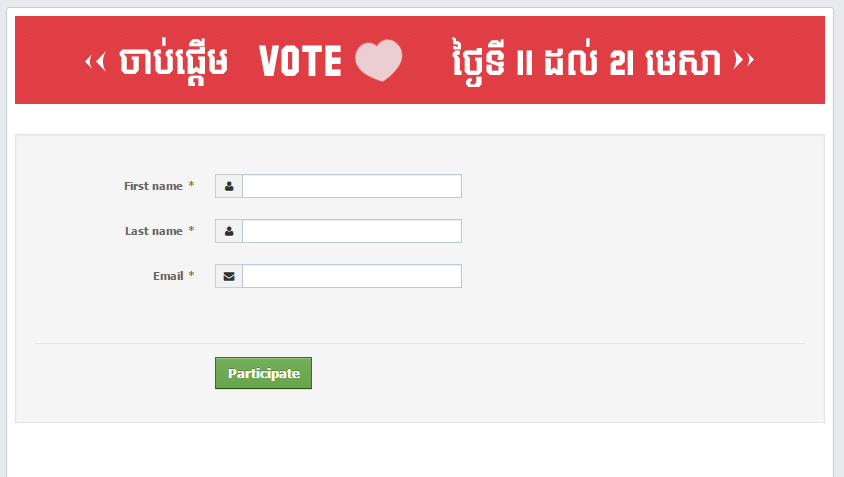Screen dimensions: 844x477
Task: Focus the First name text field
Action: pos(352,186)
